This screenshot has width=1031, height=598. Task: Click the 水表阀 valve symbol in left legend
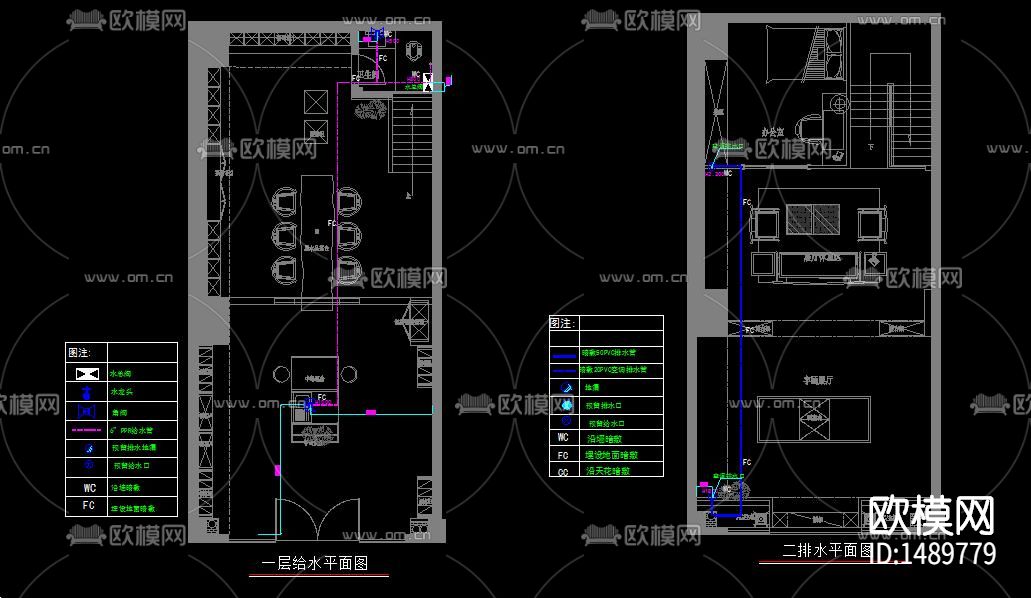(x=86, y=373)
